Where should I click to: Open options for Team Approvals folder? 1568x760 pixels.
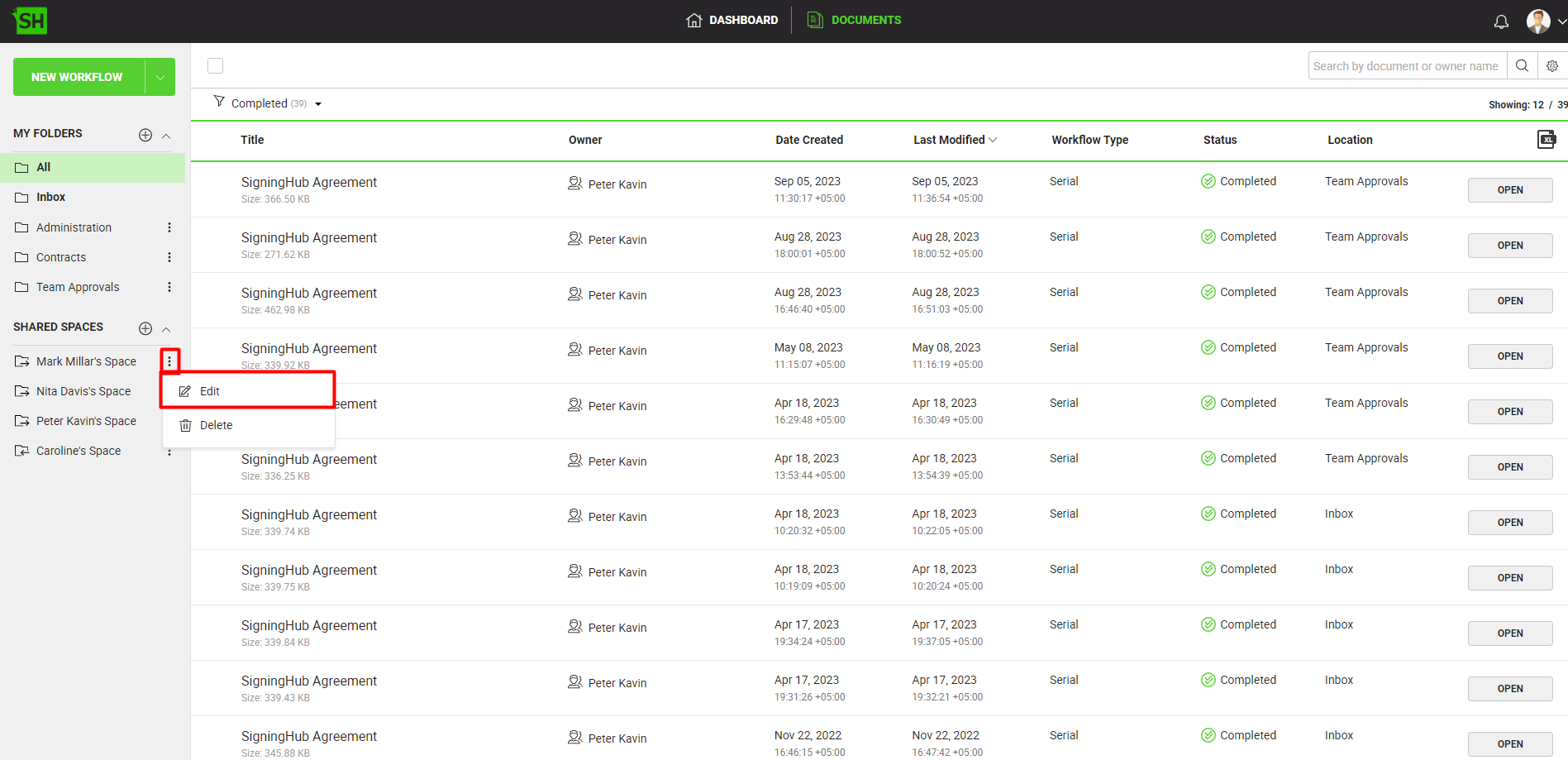[x=169, y=287]
